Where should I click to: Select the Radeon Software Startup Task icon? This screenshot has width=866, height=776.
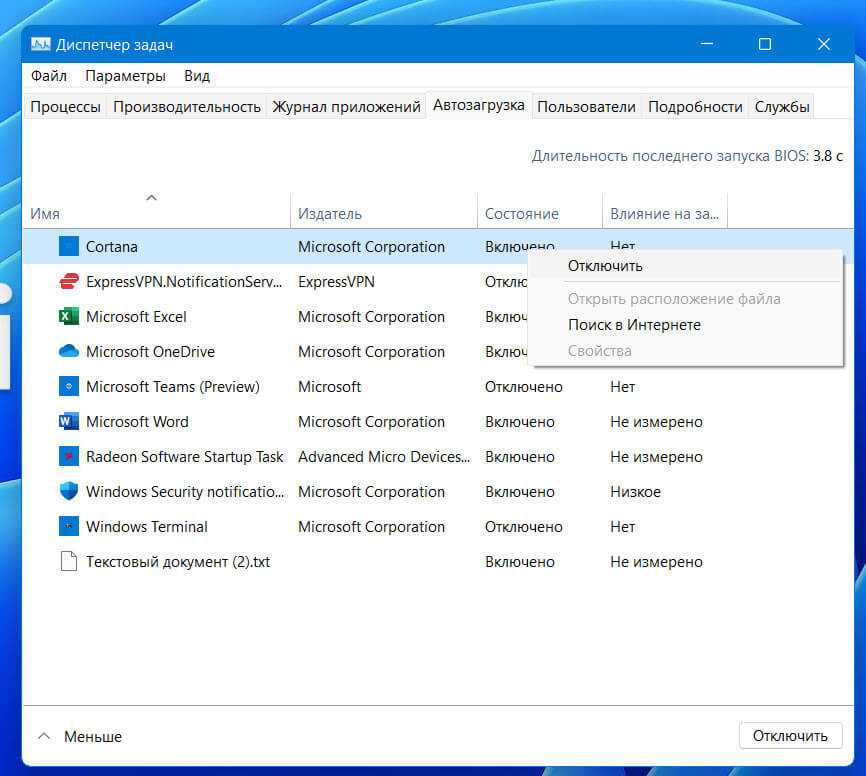coord(68,457)
